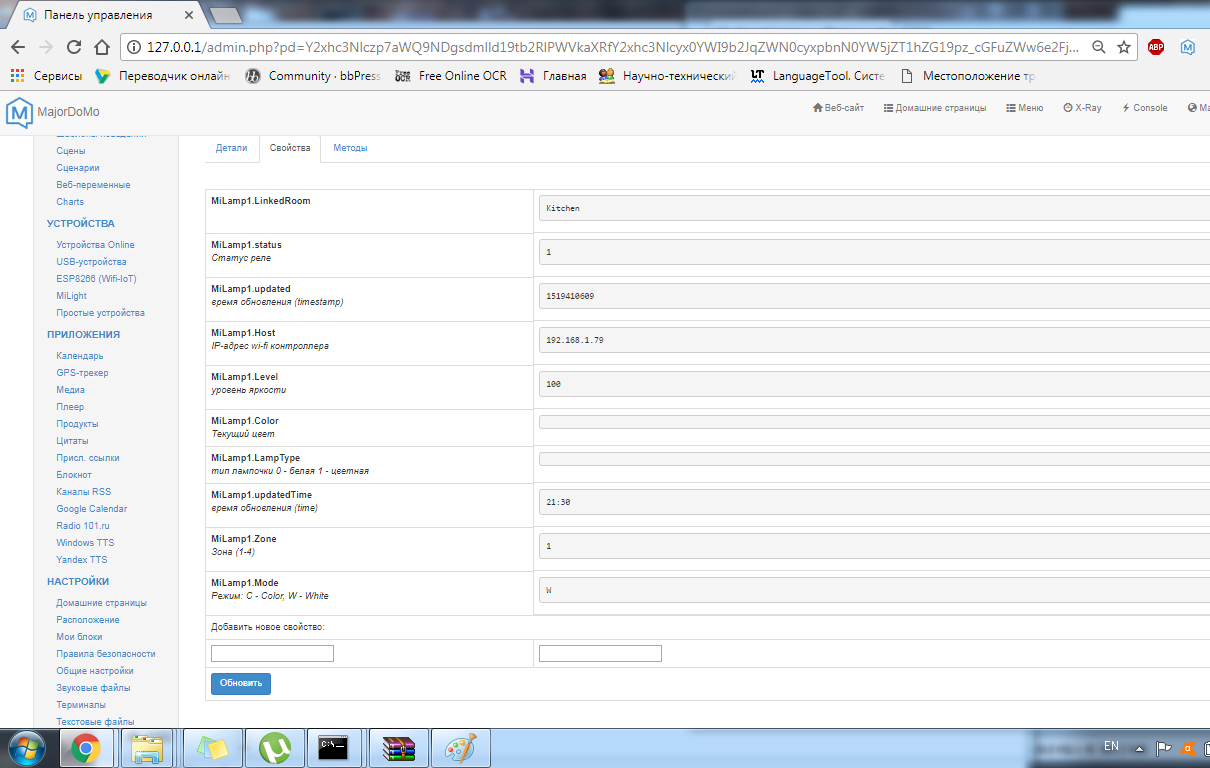
Task: Click browser forward arrow
Action: pos(45,47)
